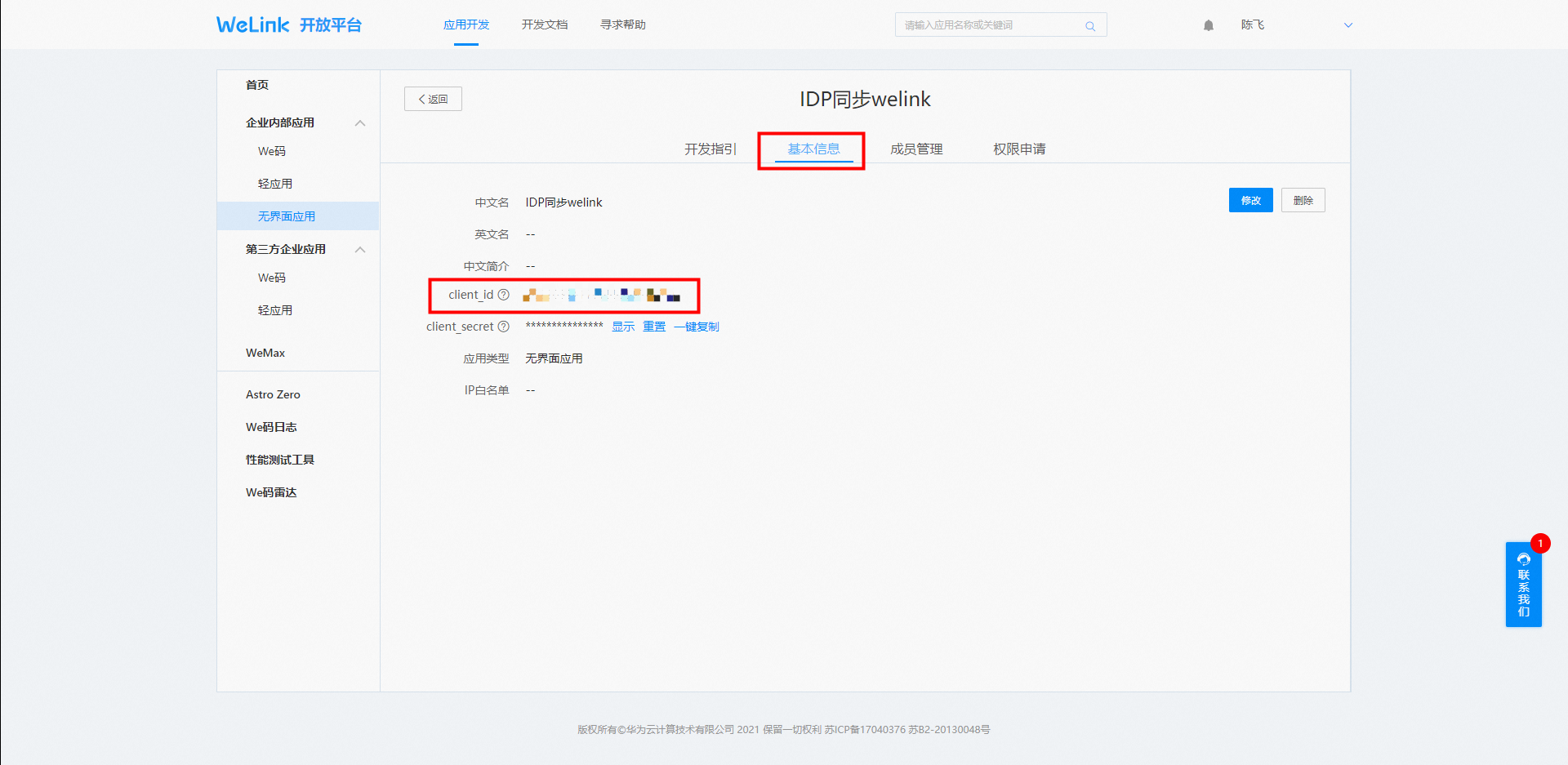The image size is (1568, 765).
Task: Open the 应用开发 top menu
Action: pos(466,24)
